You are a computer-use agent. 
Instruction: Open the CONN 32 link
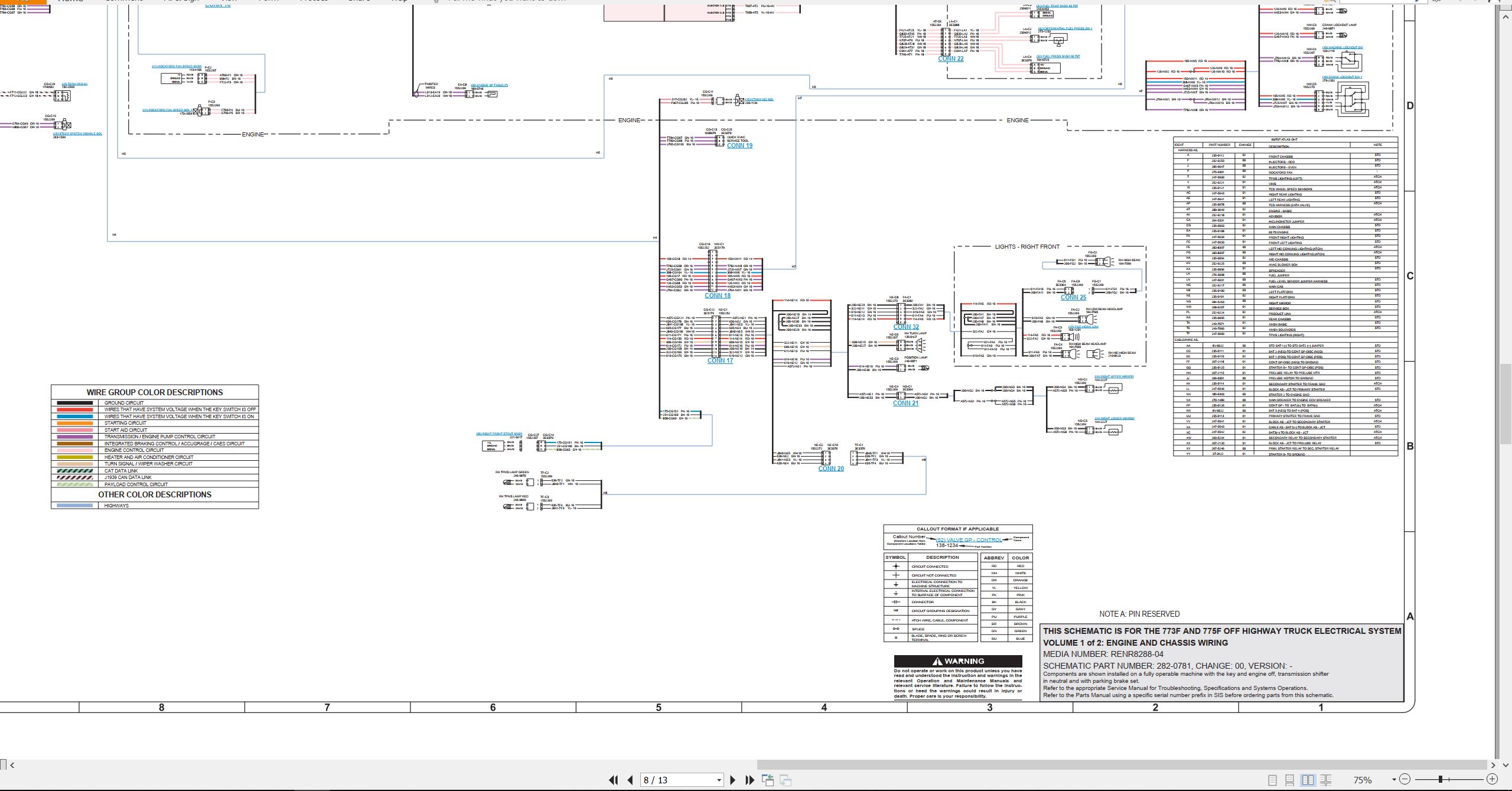click(x=906, y=327)
